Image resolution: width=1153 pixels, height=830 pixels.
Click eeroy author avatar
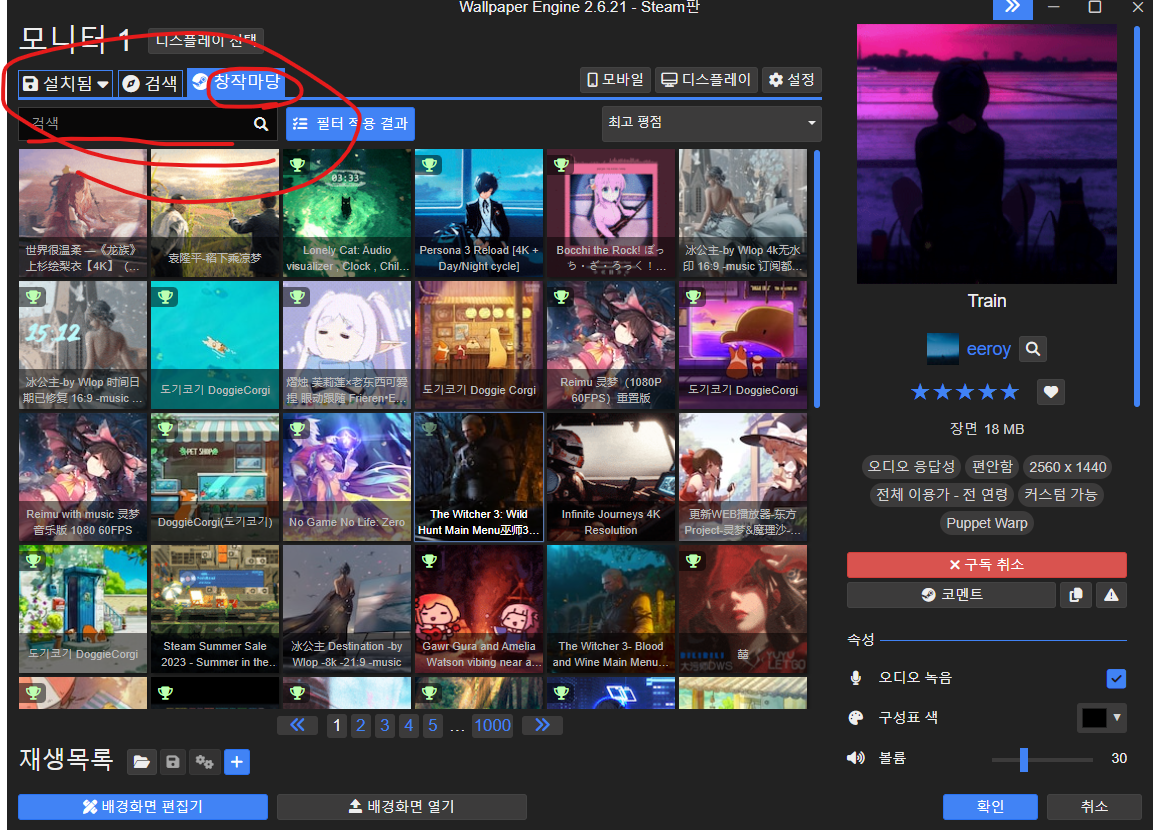(x=943, y=349)
